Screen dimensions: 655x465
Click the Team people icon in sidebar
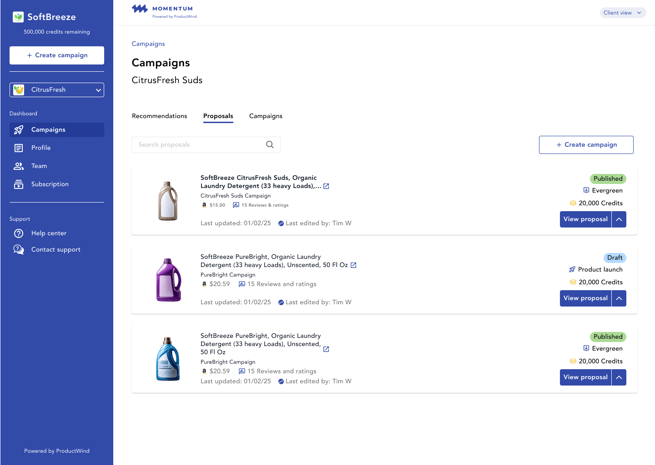click(x=18, y=166)
